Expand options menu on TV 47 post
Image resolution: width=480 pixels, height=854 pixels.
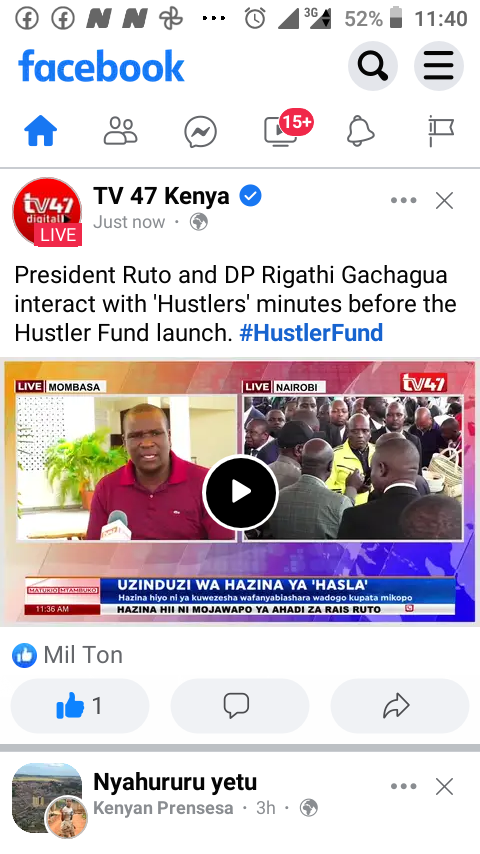[x=404, y=200]
